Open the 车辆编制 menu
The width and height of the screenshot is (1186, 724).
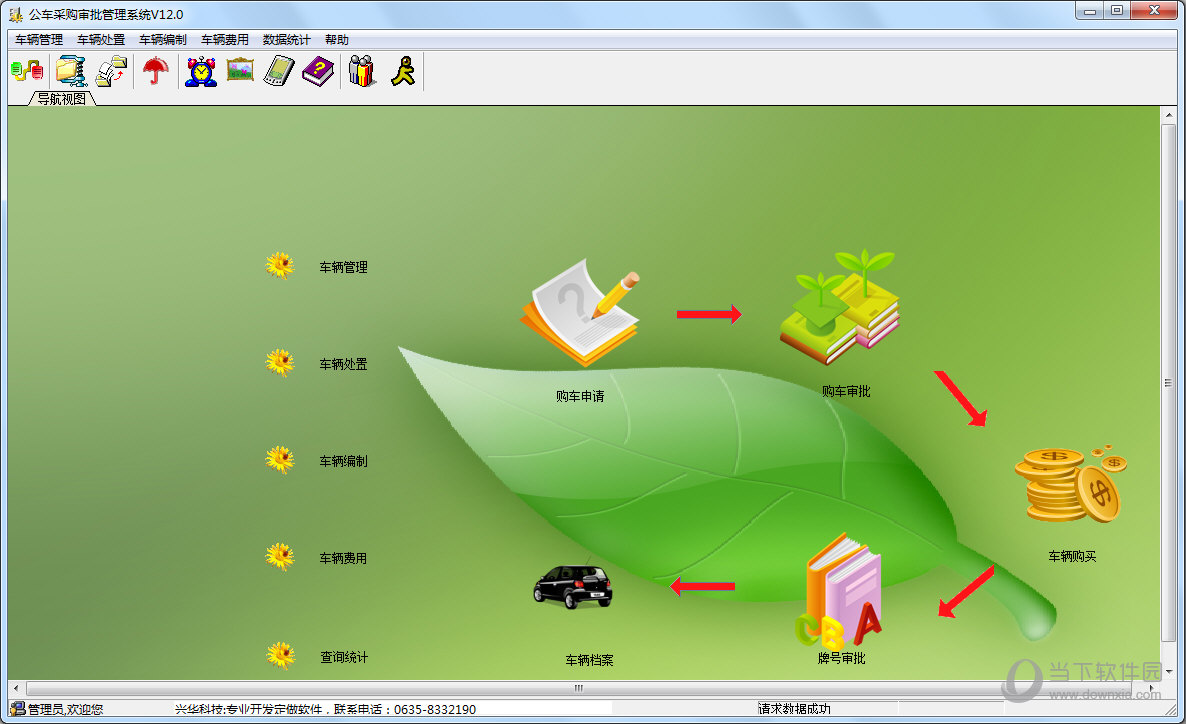pos(163,39)
